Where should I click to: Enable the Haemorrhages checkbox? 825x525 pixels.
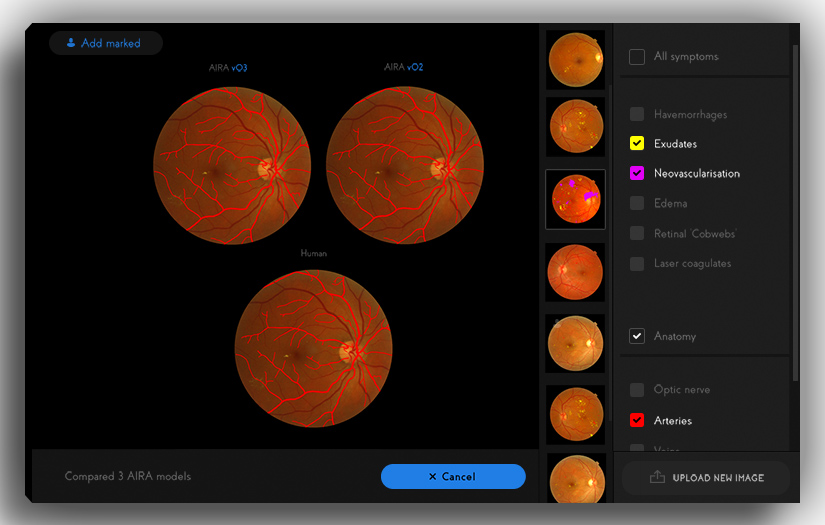(637, 114)
